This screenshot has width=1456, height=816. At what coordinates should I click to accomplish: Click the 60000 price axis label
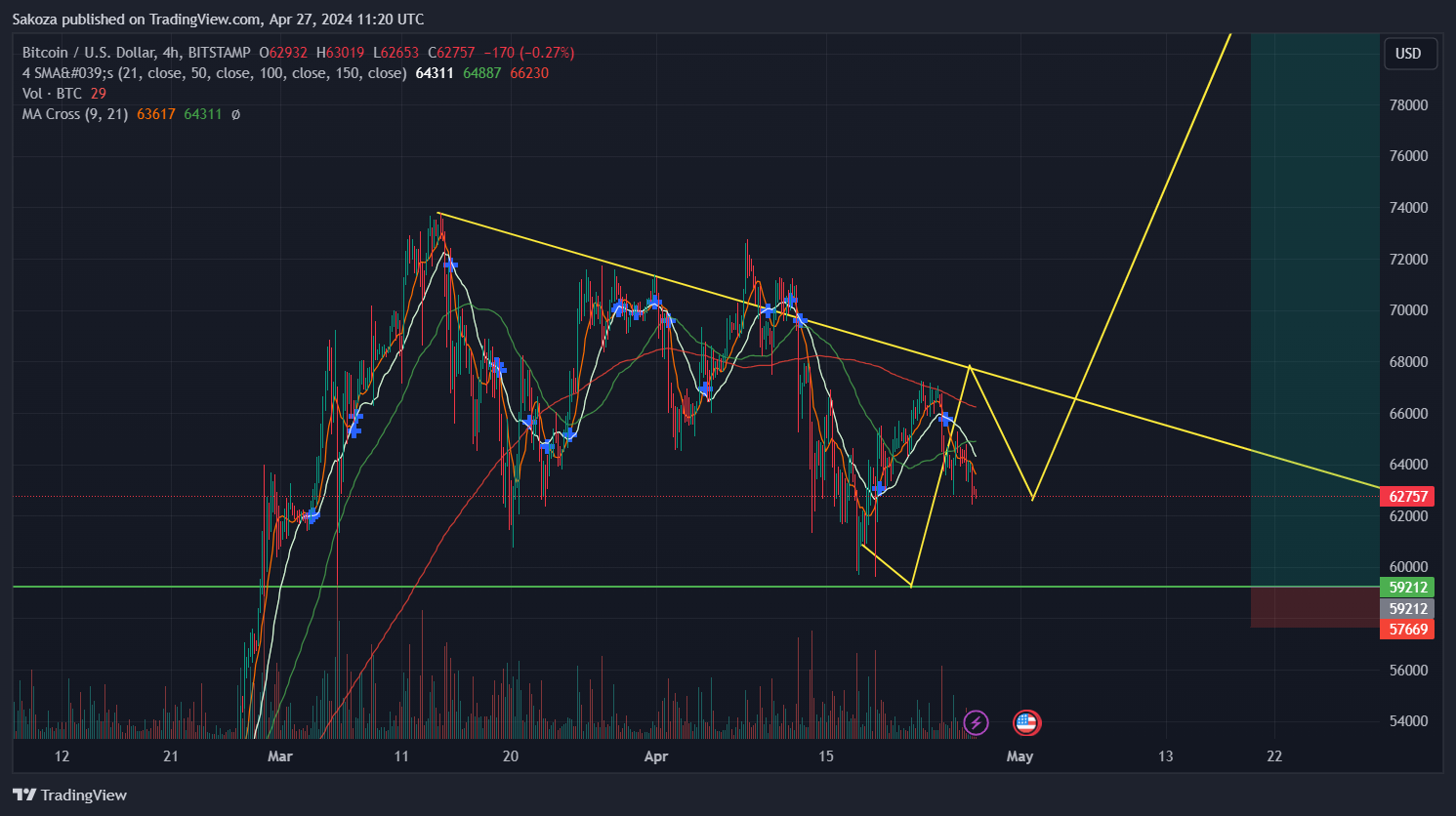coord(1408,566)
